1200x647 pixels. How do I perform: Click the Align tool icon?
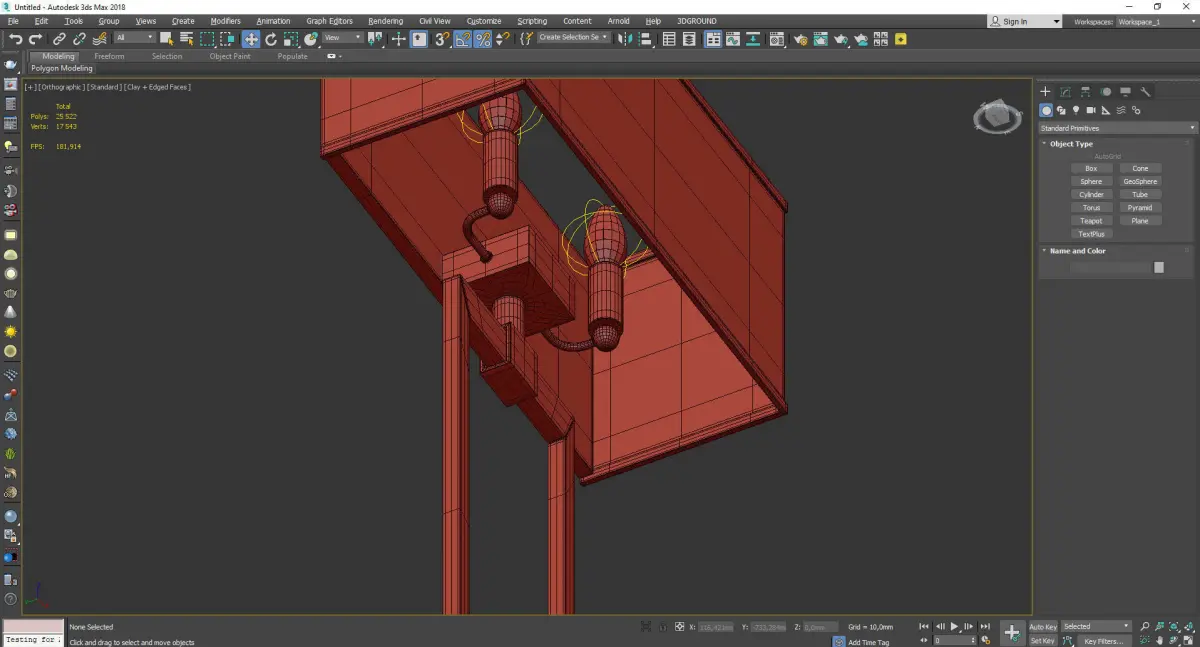pos(645,39)
